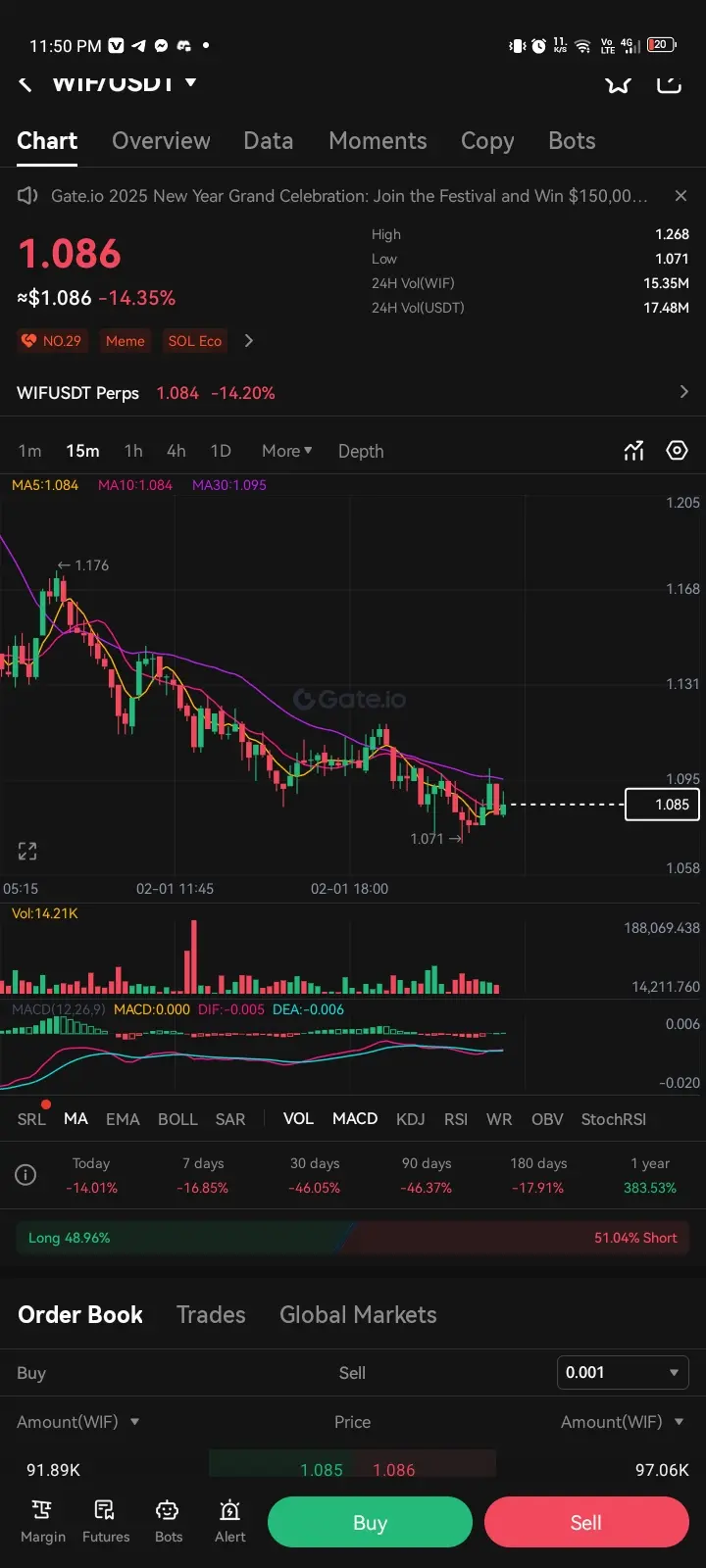Open Futures icon in bottom bar

[106, 1521]
